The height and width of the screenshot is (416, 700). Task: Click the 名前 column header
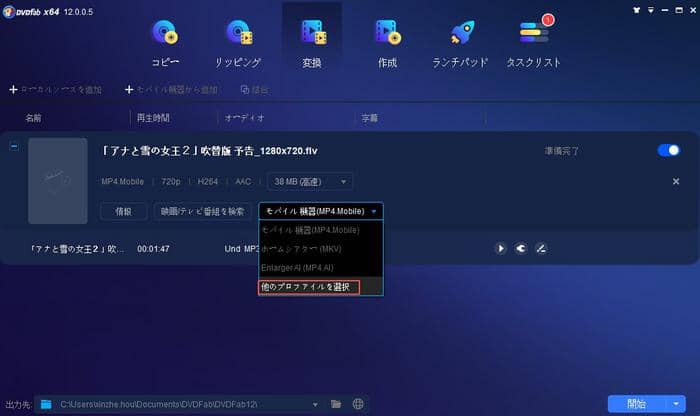pyautogui.click(x=33, y=118)
